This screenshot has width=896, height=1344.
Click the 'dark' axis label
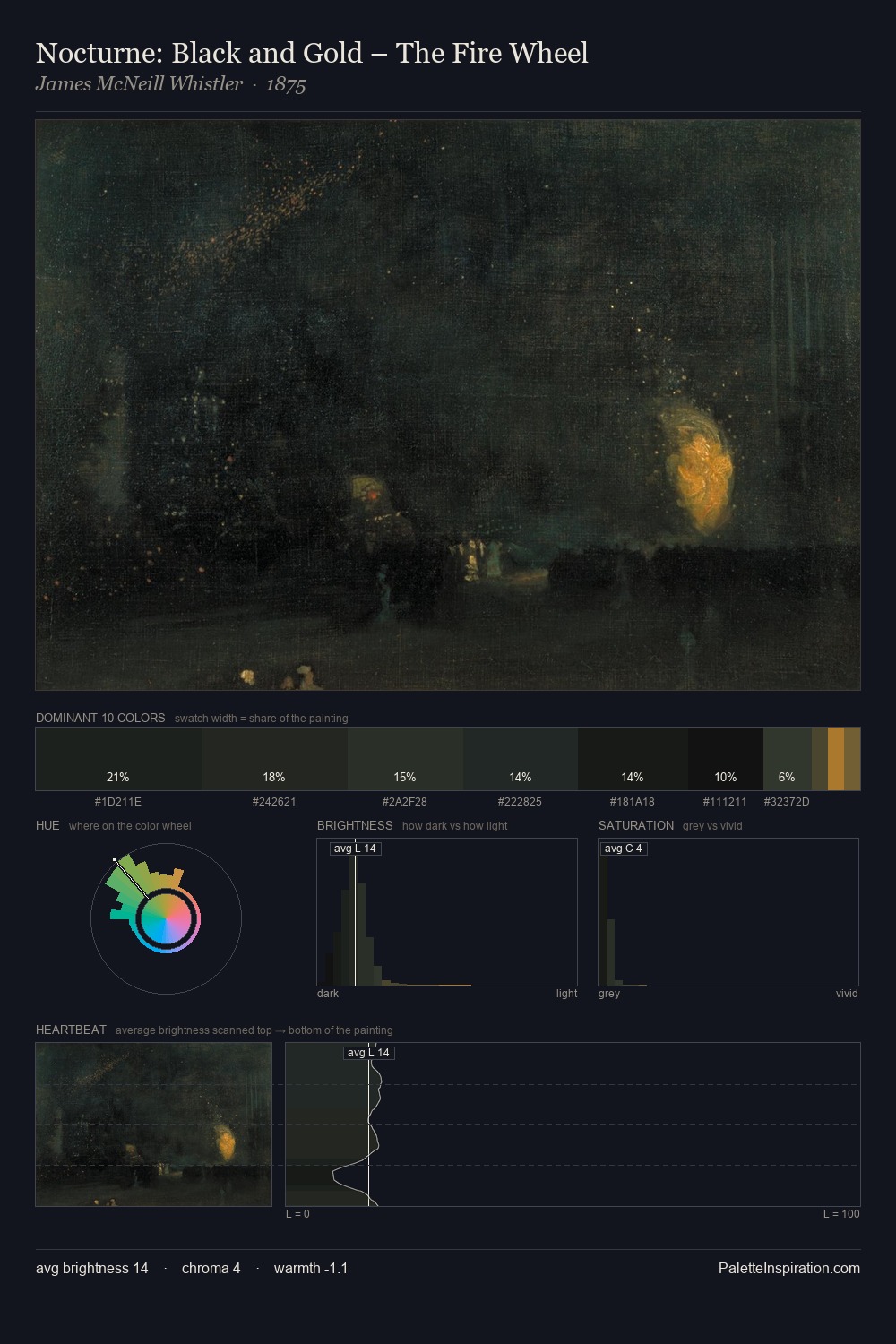click(328, 994)
